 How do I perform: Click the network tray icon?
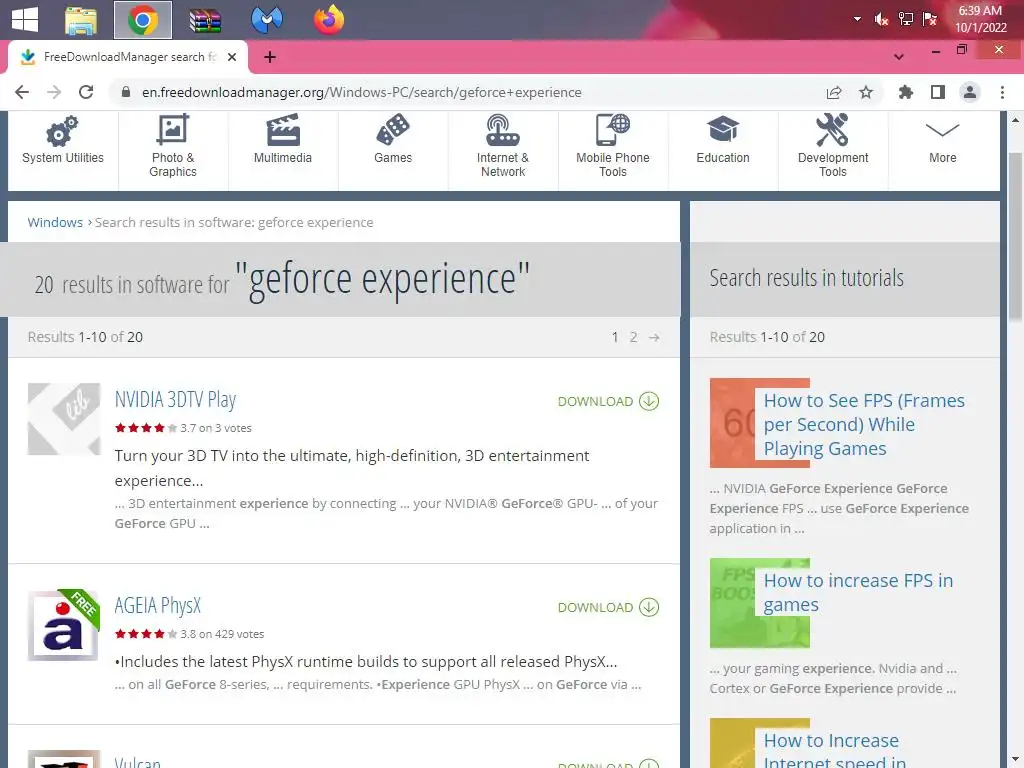tap(905, 19)
